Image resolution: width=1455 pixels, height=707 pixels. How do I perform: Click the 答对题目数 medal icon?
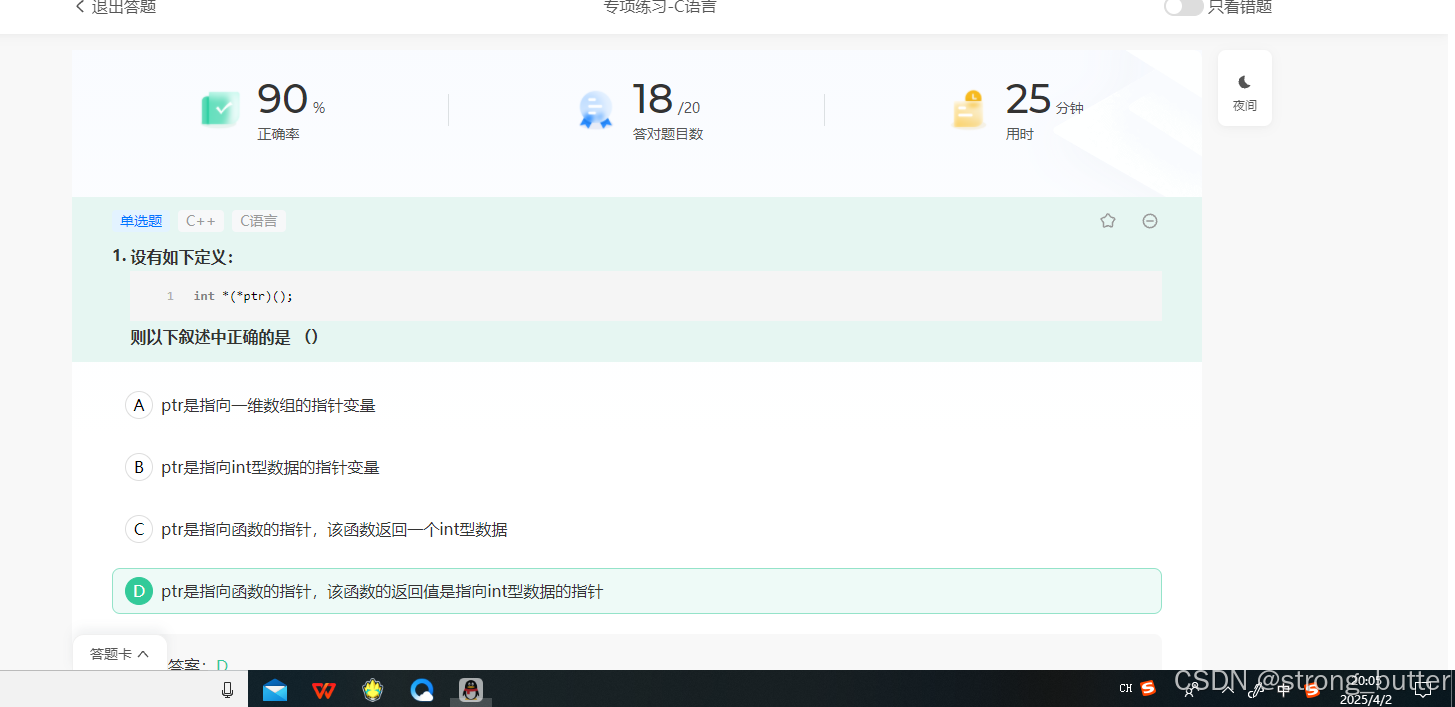click(x=596, y=110)
